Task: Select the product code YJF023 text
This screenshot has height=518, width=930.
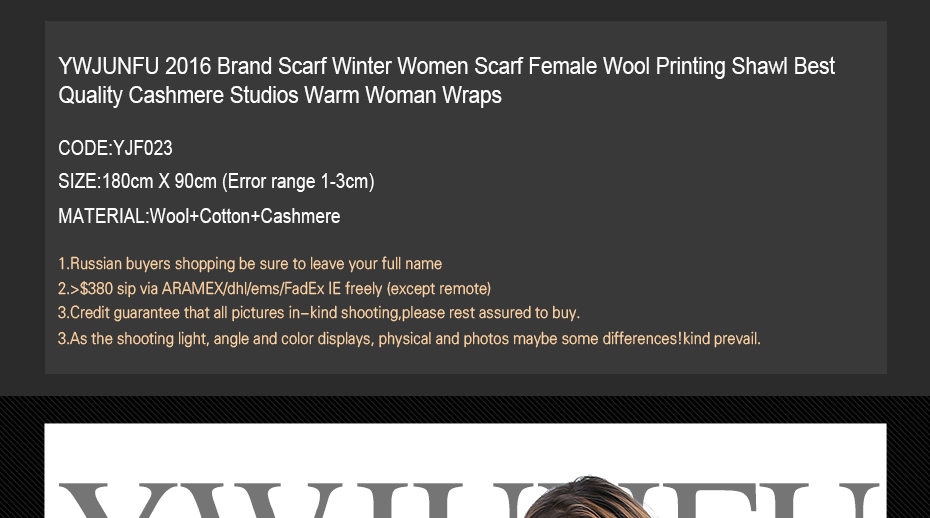Action: (142, 148)
